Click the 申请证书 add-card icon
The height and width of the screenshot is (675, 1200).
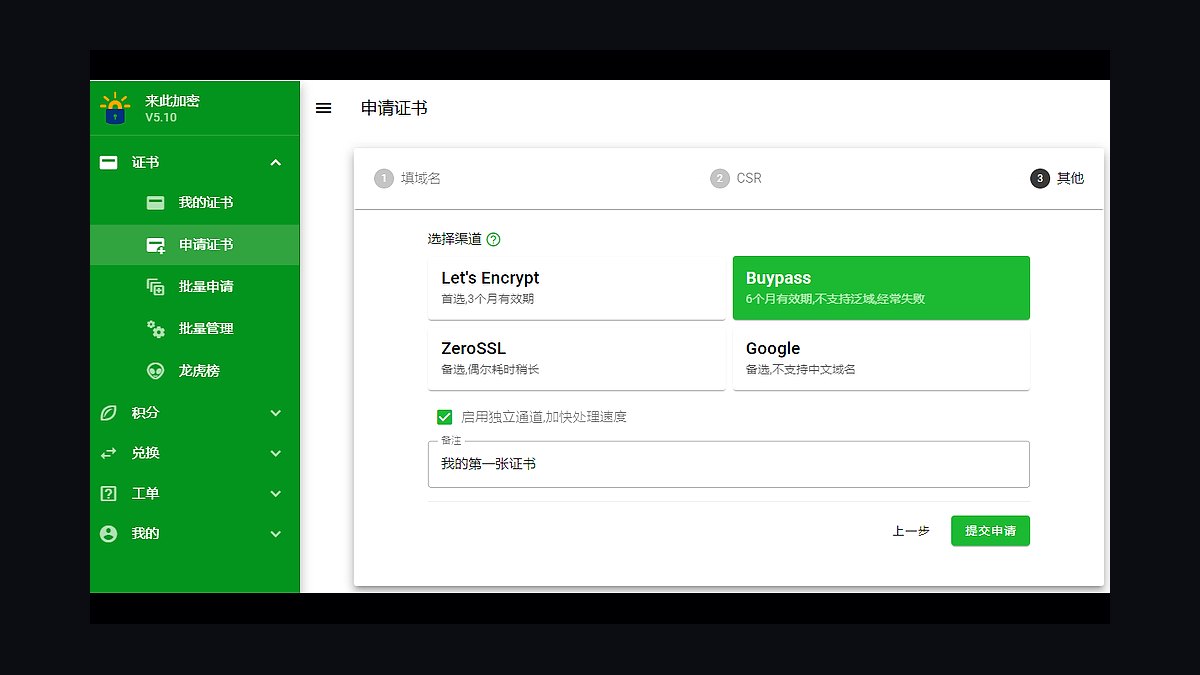coord(155,245)
